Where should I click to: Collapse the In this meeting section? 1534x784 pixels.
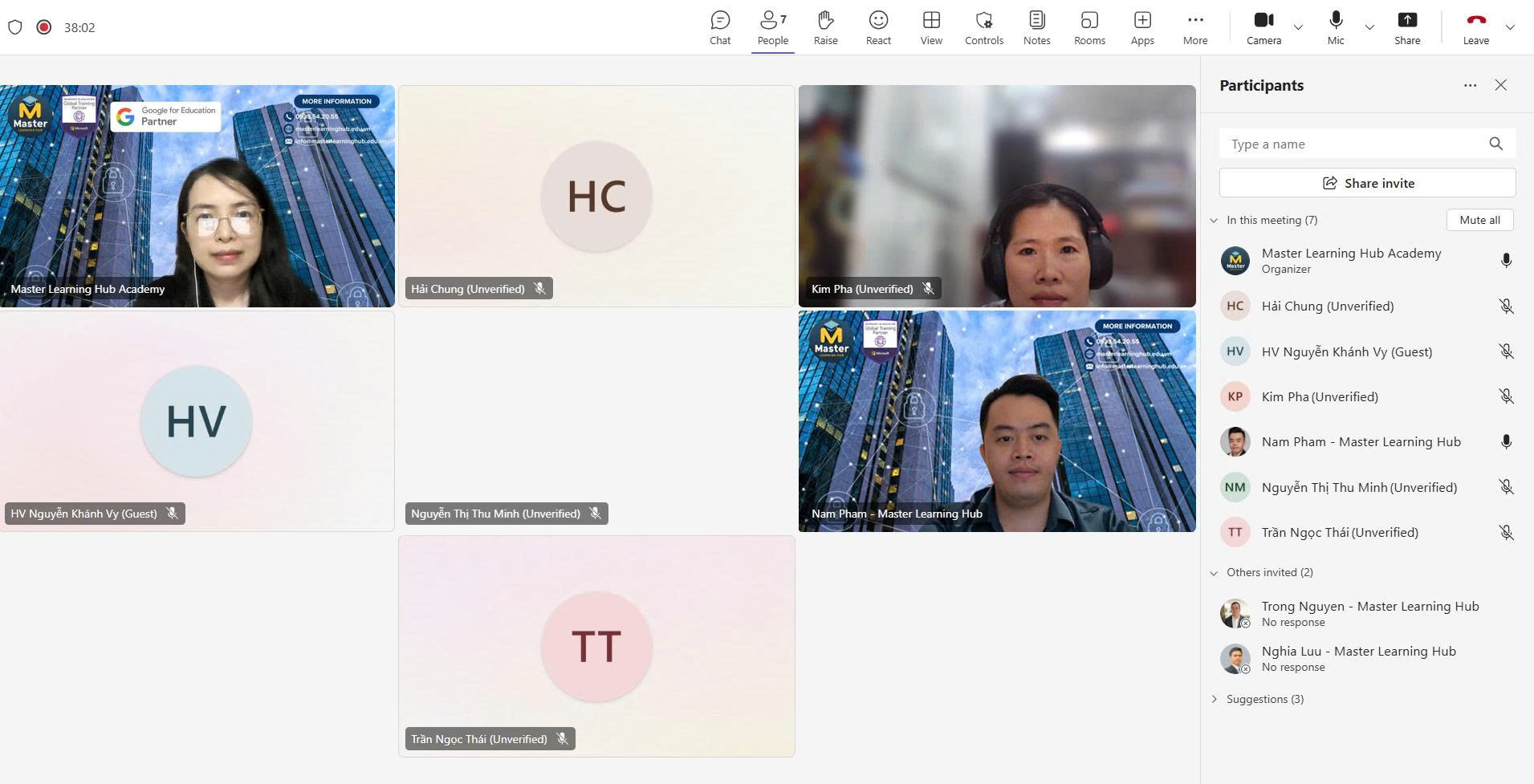pos(1214,221)
